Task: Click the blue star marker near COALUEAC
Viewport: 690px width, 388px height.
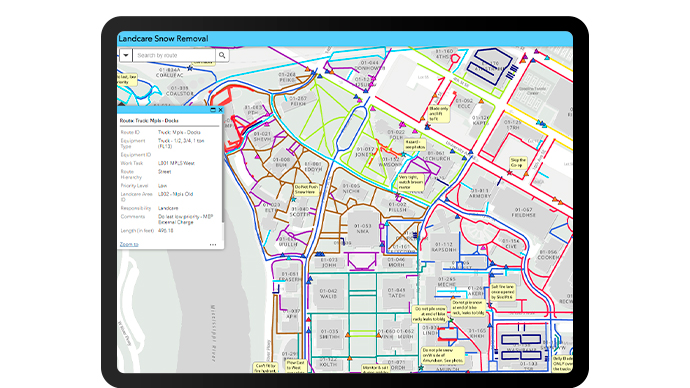Action: [190, 68]
